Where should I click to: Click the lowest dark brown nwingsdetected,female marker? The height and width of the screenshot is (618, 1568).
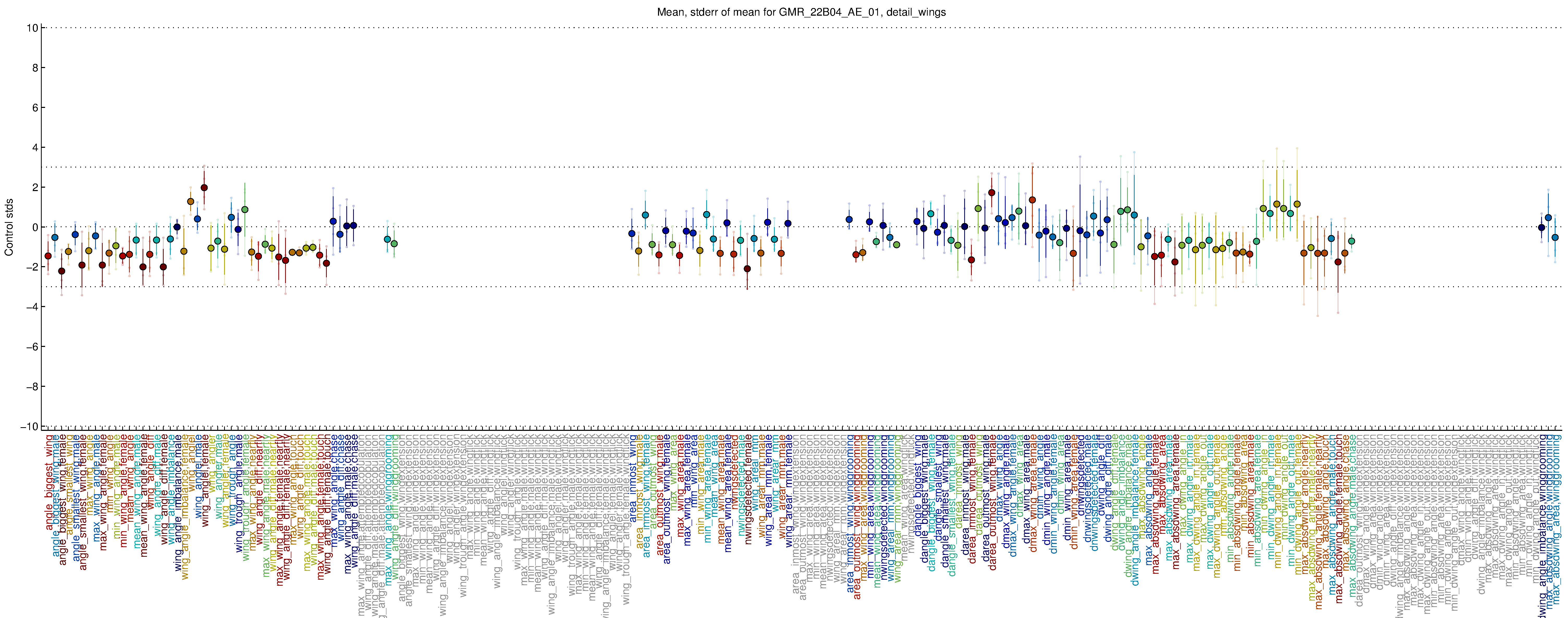pos(747,268)
